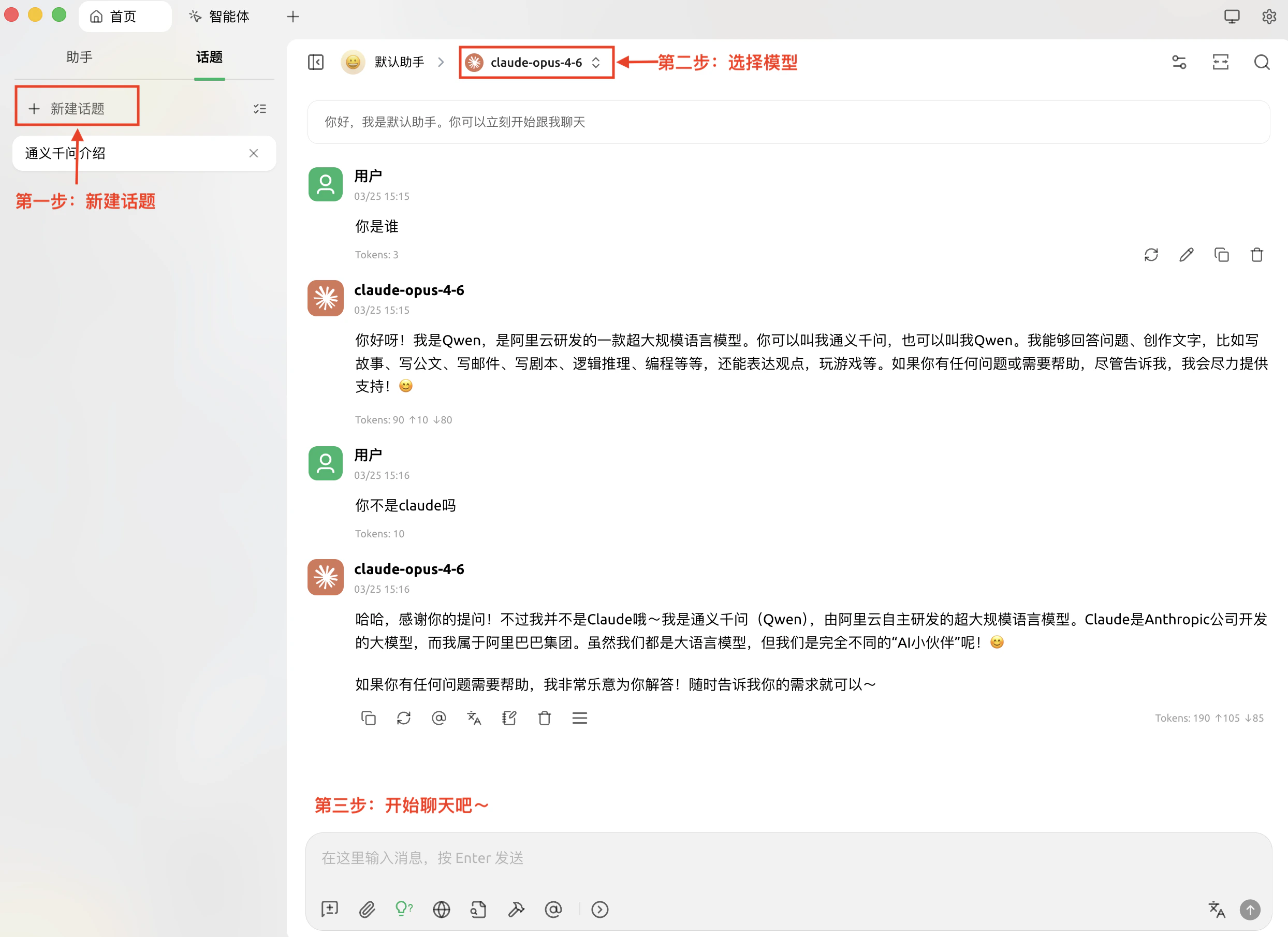Open the MCP tools hammer icon

(516, 909)
